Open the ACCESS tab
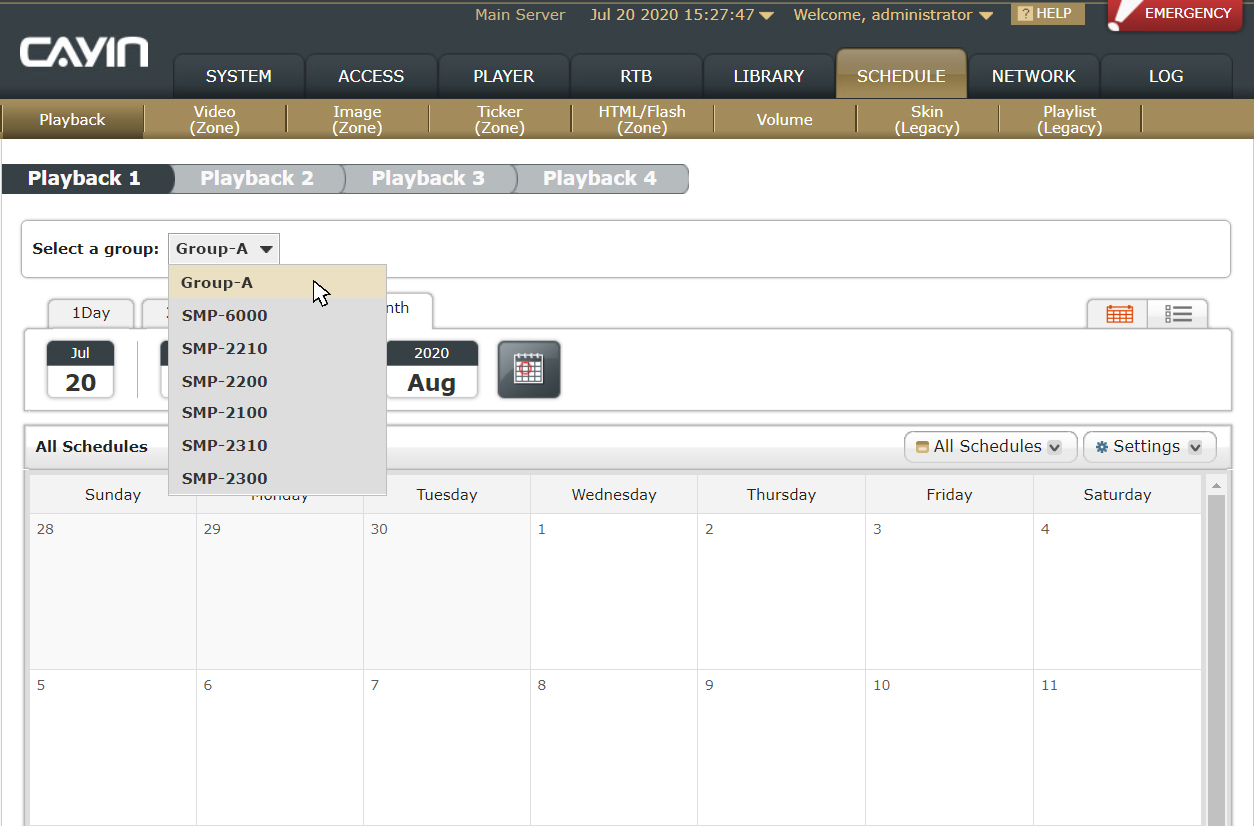 [x=371, y=76]
